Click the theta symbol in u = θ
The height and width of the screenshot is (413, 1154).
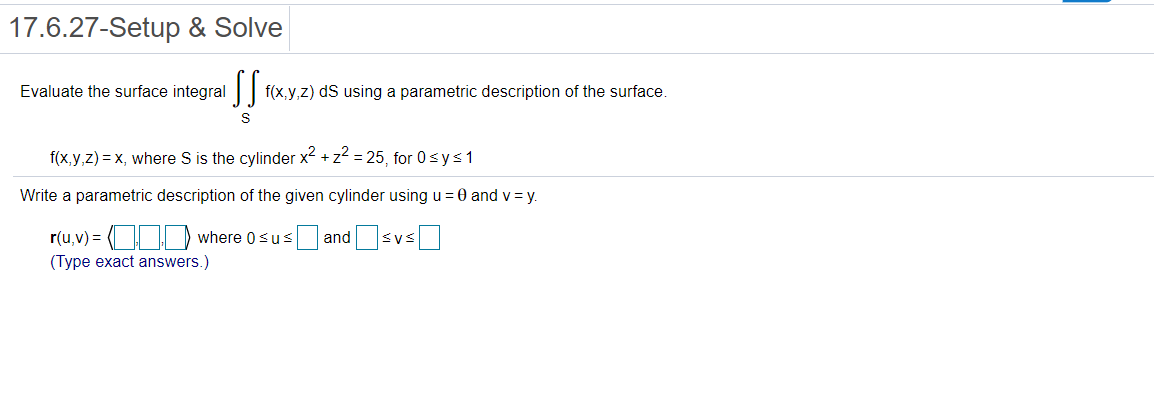click(462, 196)
